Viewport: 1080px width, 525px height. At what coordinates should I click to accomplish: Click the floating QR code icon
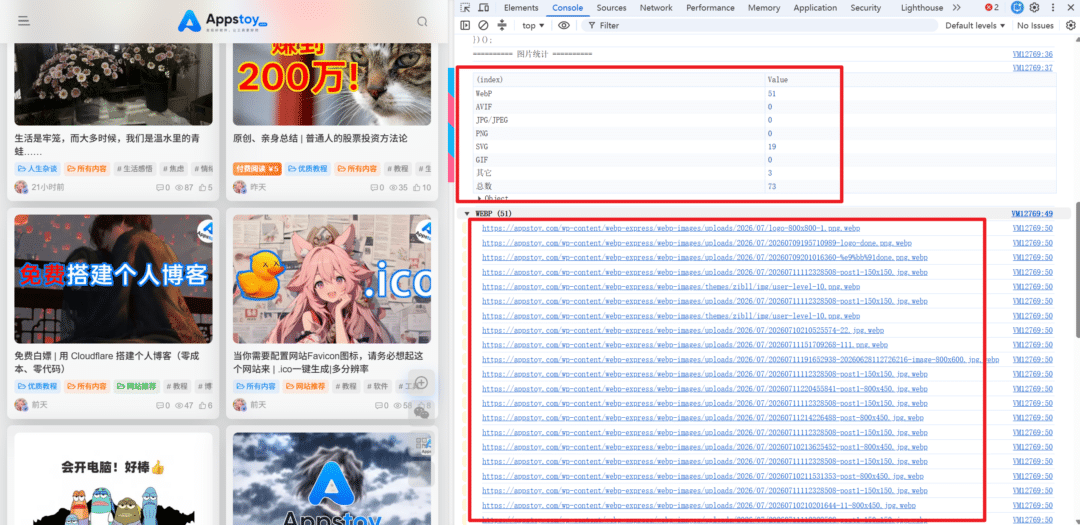(422, 446)
